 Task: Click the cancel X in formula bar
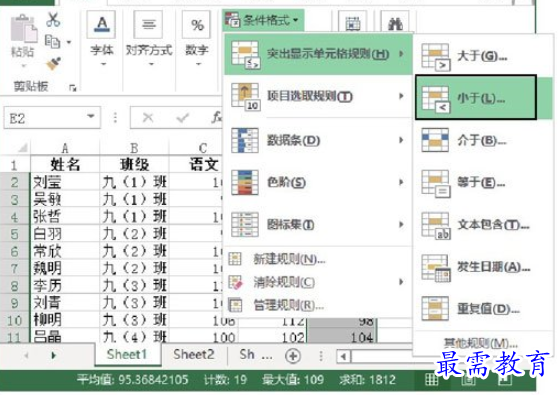point(148,117)
